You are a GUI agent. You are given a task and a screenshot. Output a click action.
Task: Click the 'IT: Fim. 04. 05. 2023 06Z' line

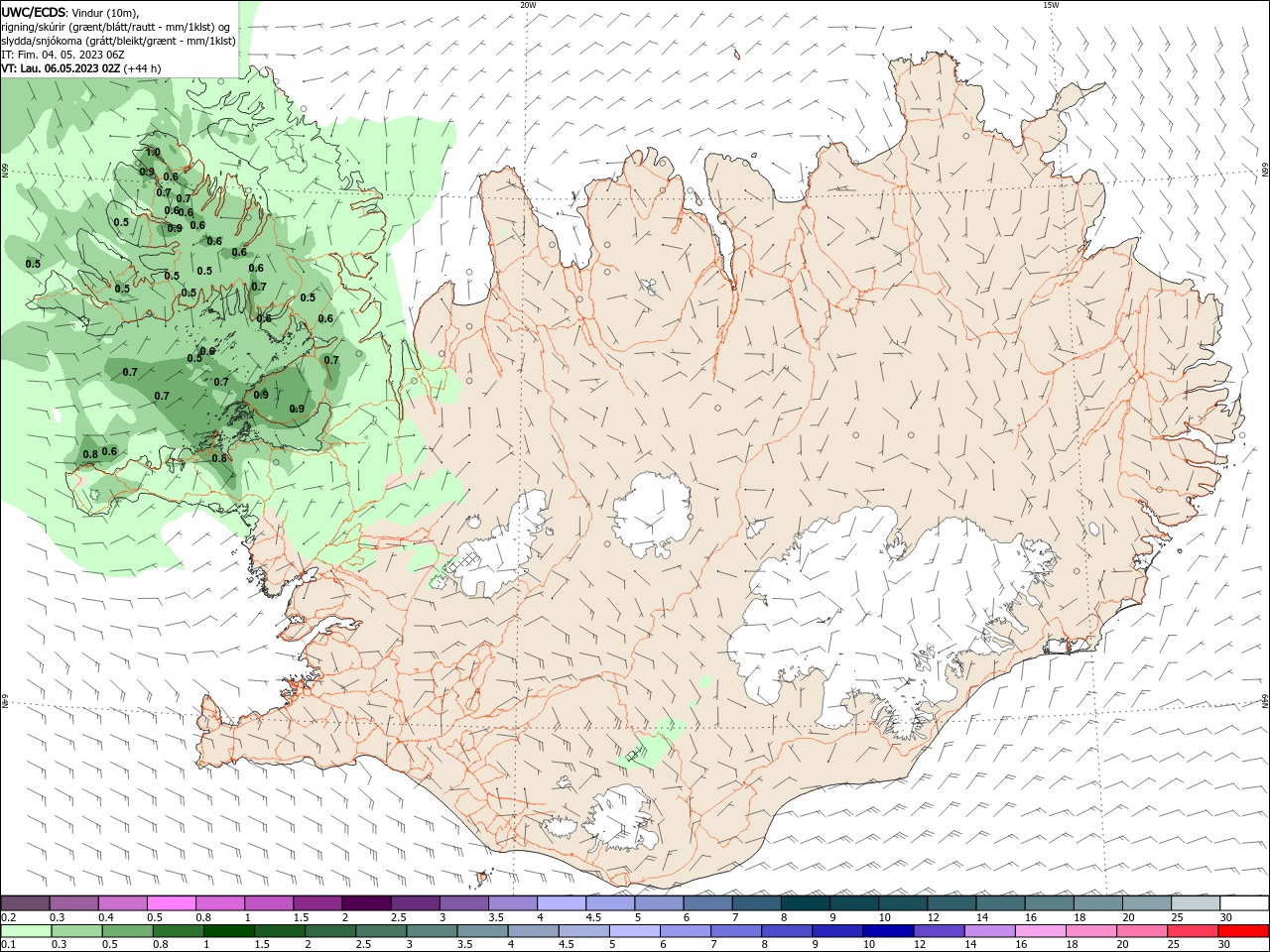(x=63, y=55)
